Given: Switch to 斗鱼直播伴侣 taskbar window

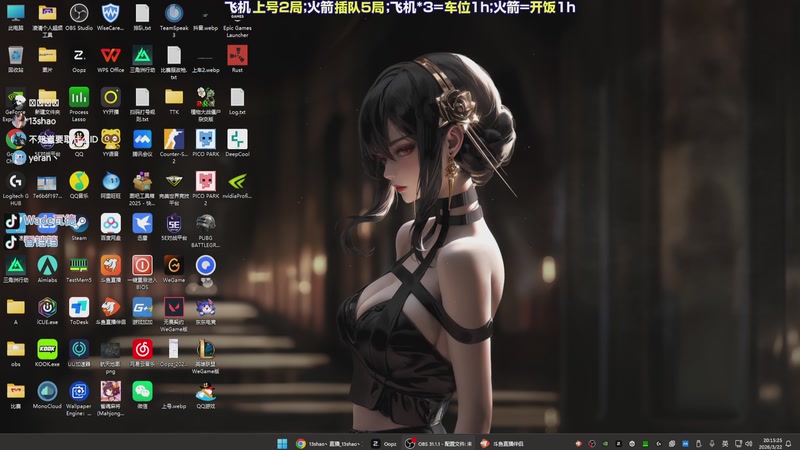Looking at the screenshot, I should [x=503, y=443].
